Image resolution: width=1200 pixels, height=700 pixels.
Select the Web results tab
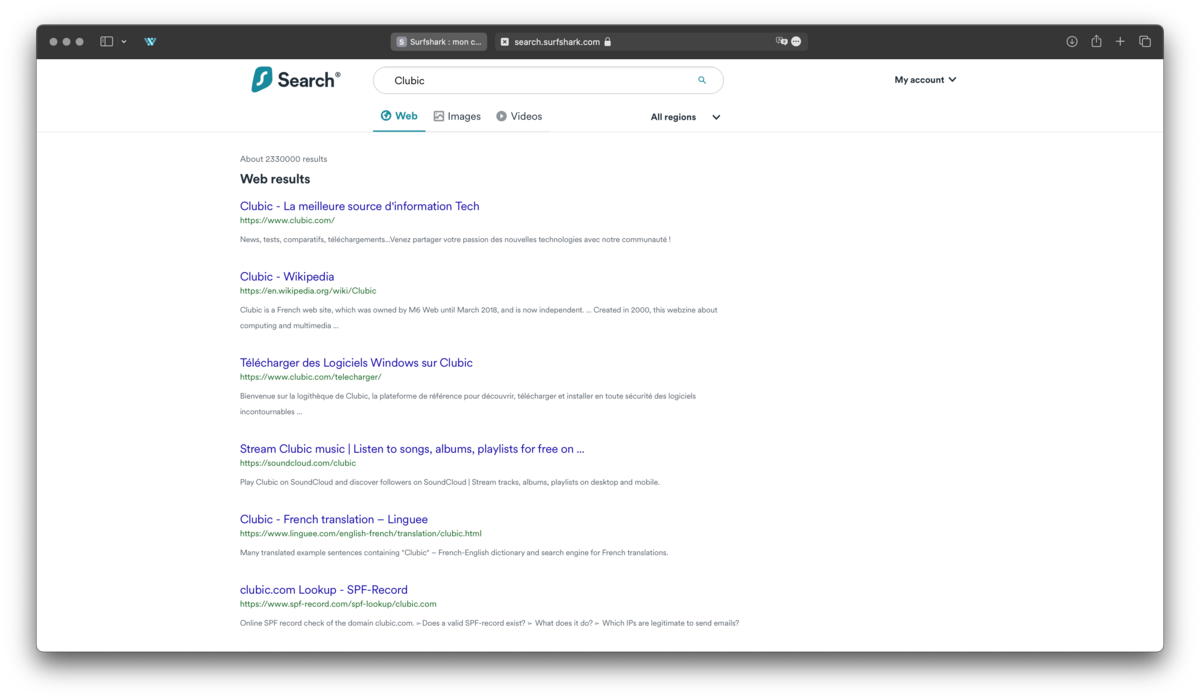(399, 116)
